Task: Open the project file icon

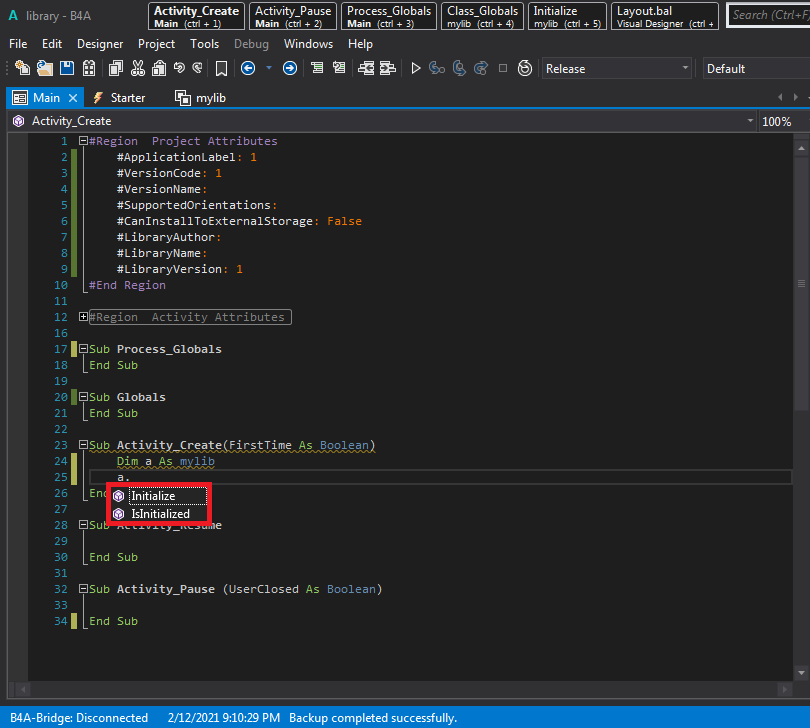Action: click(44, 68)
